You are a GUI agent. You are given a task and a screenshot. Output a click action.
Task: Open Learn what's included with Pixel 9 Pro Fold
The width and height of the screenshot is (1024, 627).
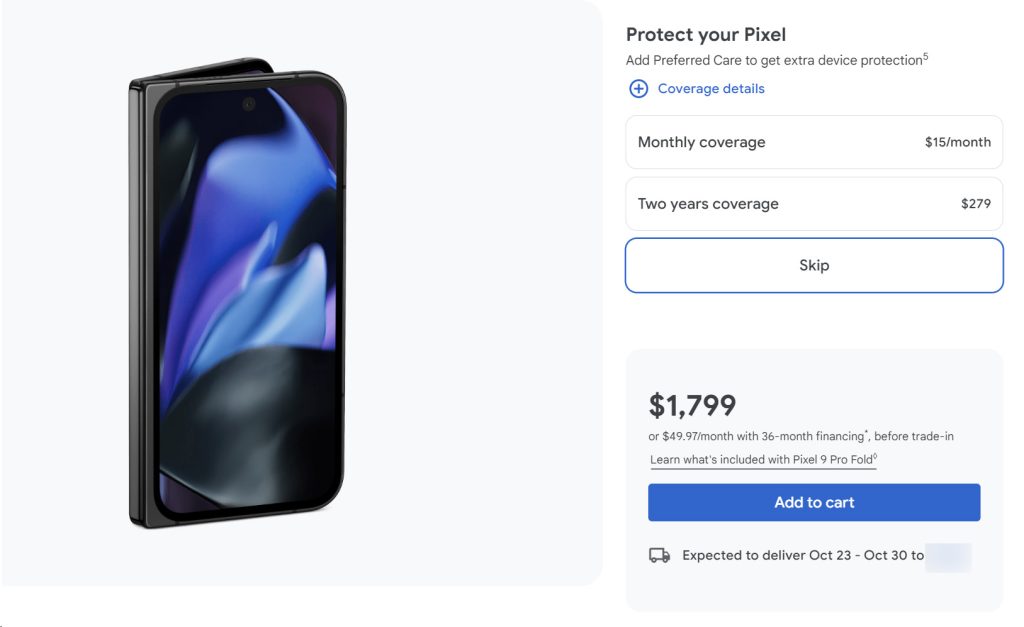(760, 460)
